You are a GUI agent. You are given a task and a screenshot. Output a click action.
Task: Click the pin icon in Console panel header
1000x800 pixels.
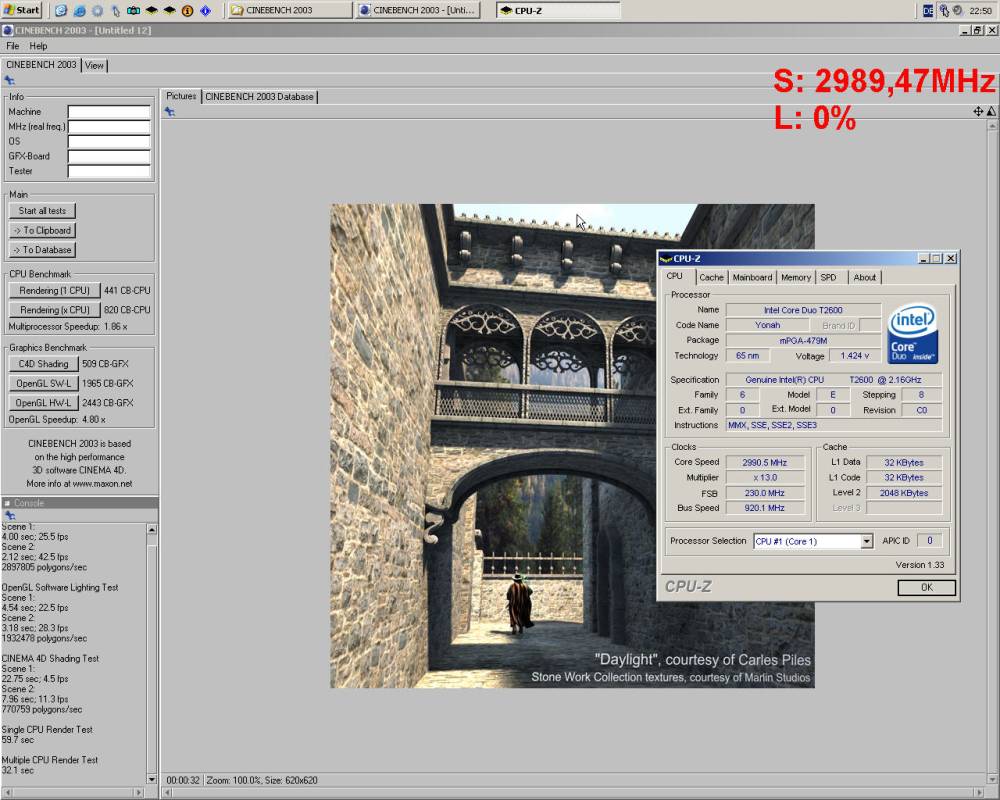click(10, 515)
